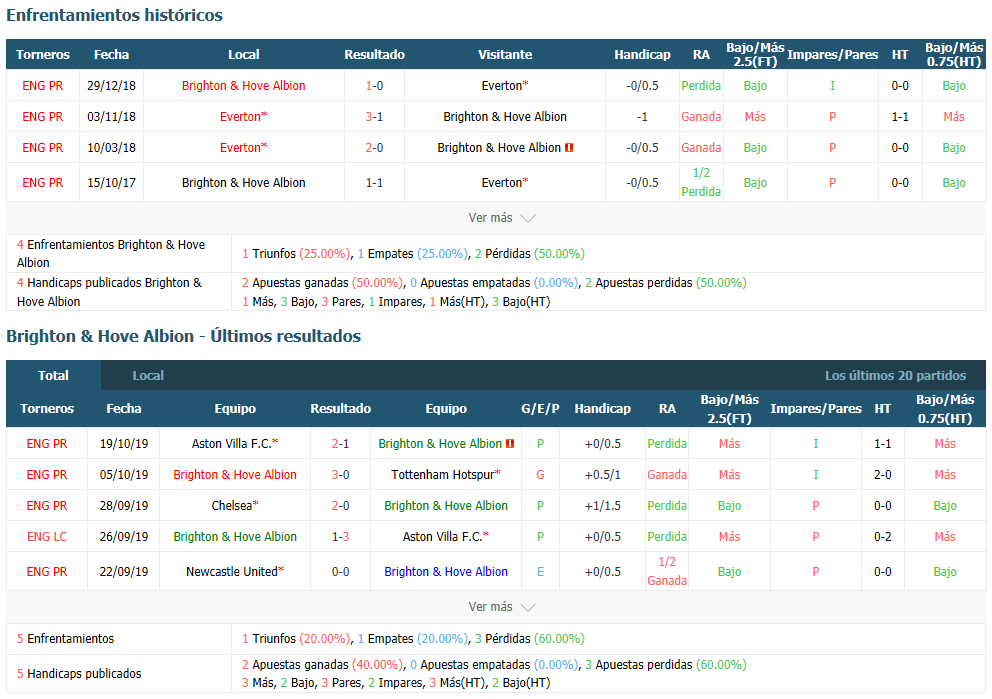Open Brighton & Hove Albion in 03/11/18 row
Viewport: 992px width, 699px height.
[505, 116]
